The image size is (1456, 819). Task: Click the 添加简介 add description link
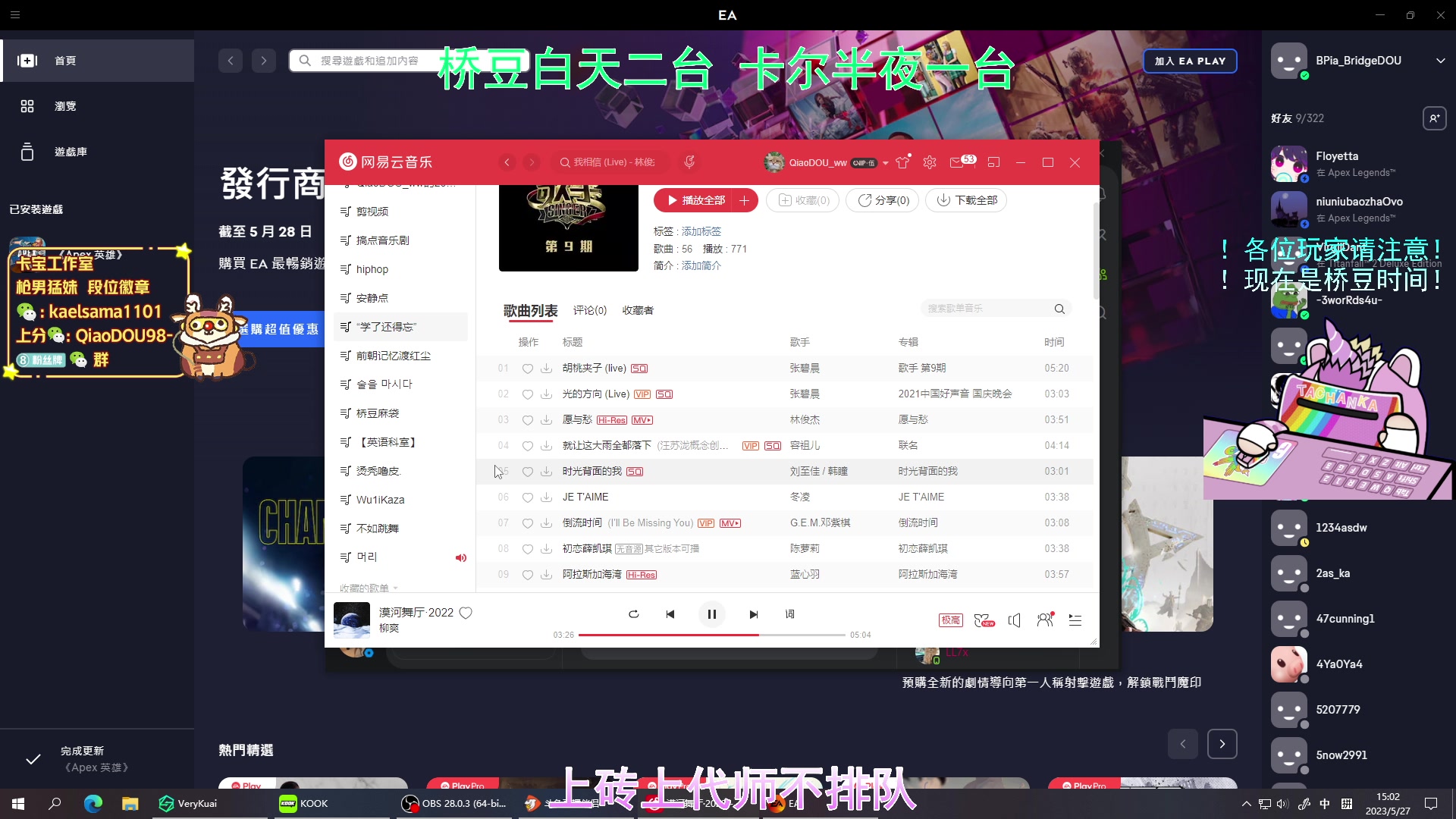tap(701, 265)
